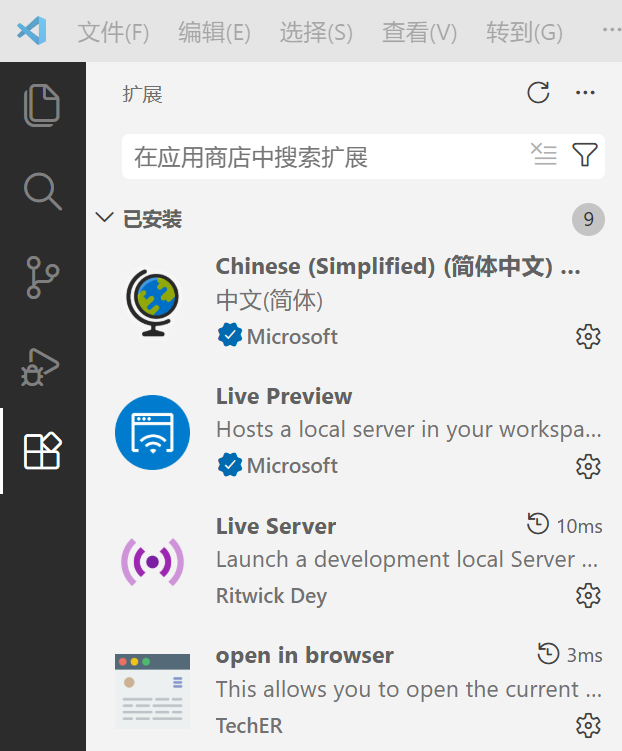Collapse the 已安装 section
The height and width of the screenshot is (751, 622).
(x=104, y=218)
